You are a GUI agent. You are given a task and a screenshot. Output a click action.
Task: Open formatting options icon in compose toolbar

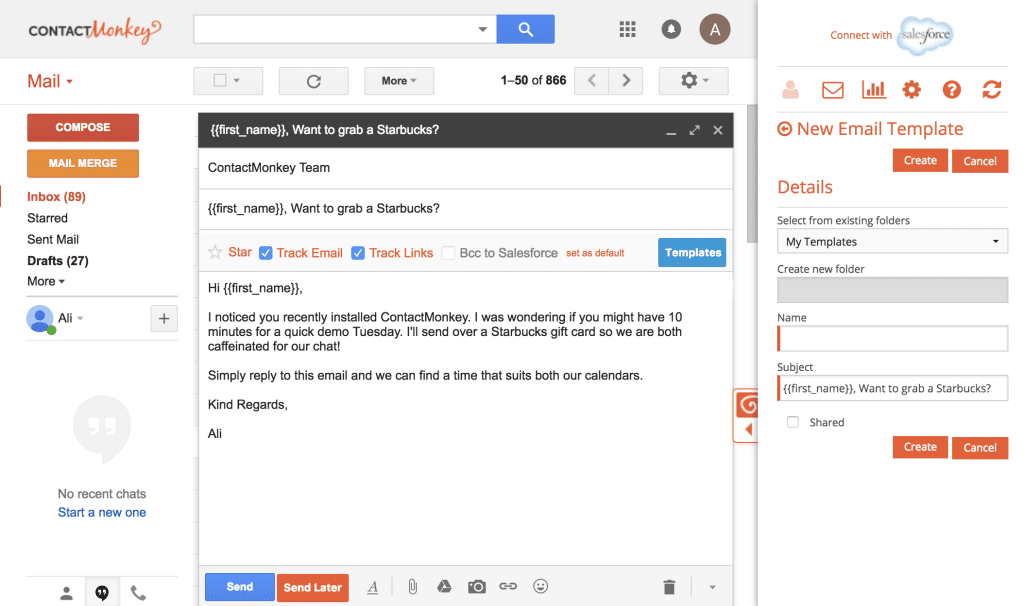(x=372, y=587)
